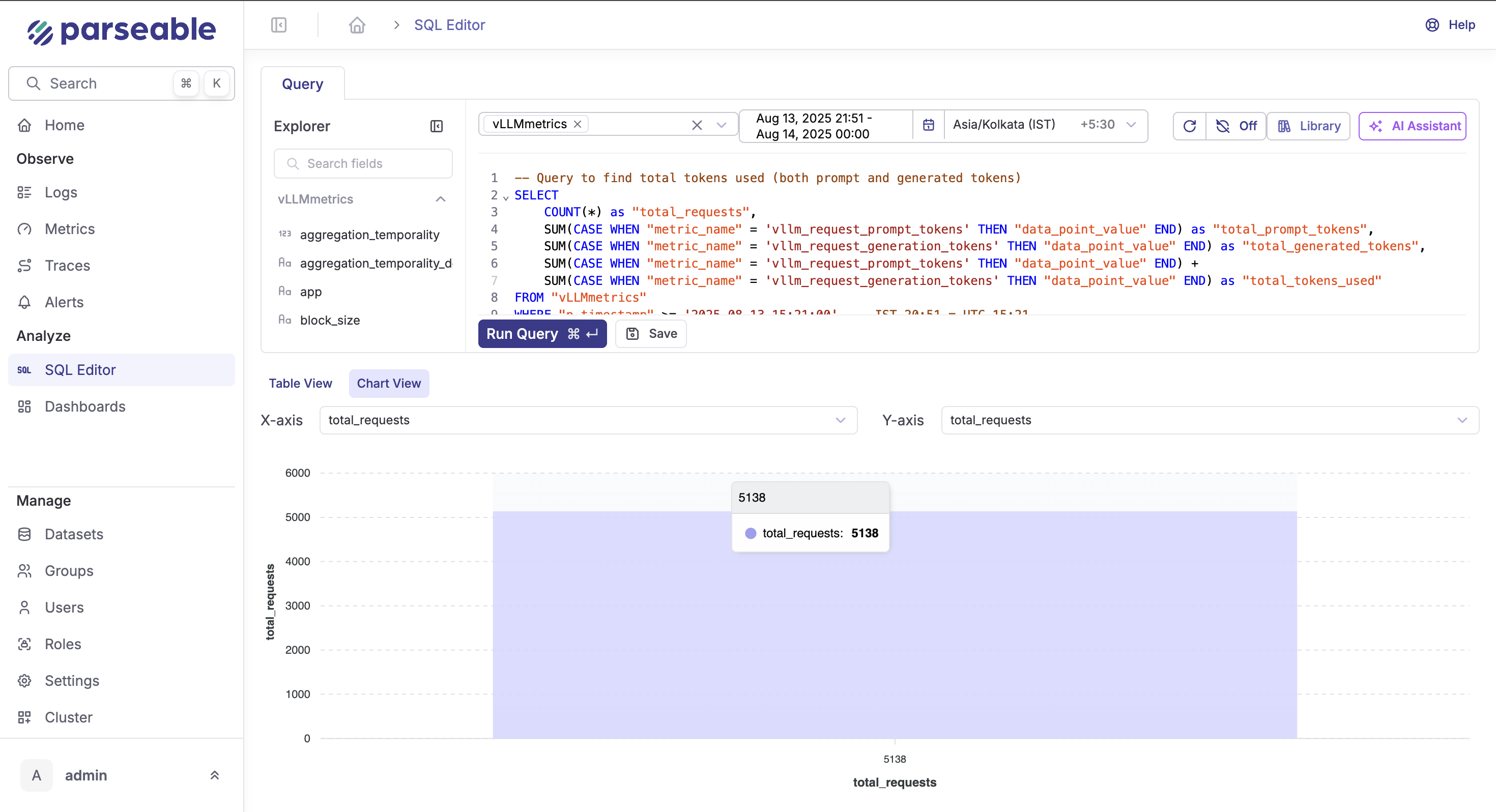Click the Dashboards grid icon
Image resolution: width=1496 pixels, height=812 pixels.
(24, 407)
